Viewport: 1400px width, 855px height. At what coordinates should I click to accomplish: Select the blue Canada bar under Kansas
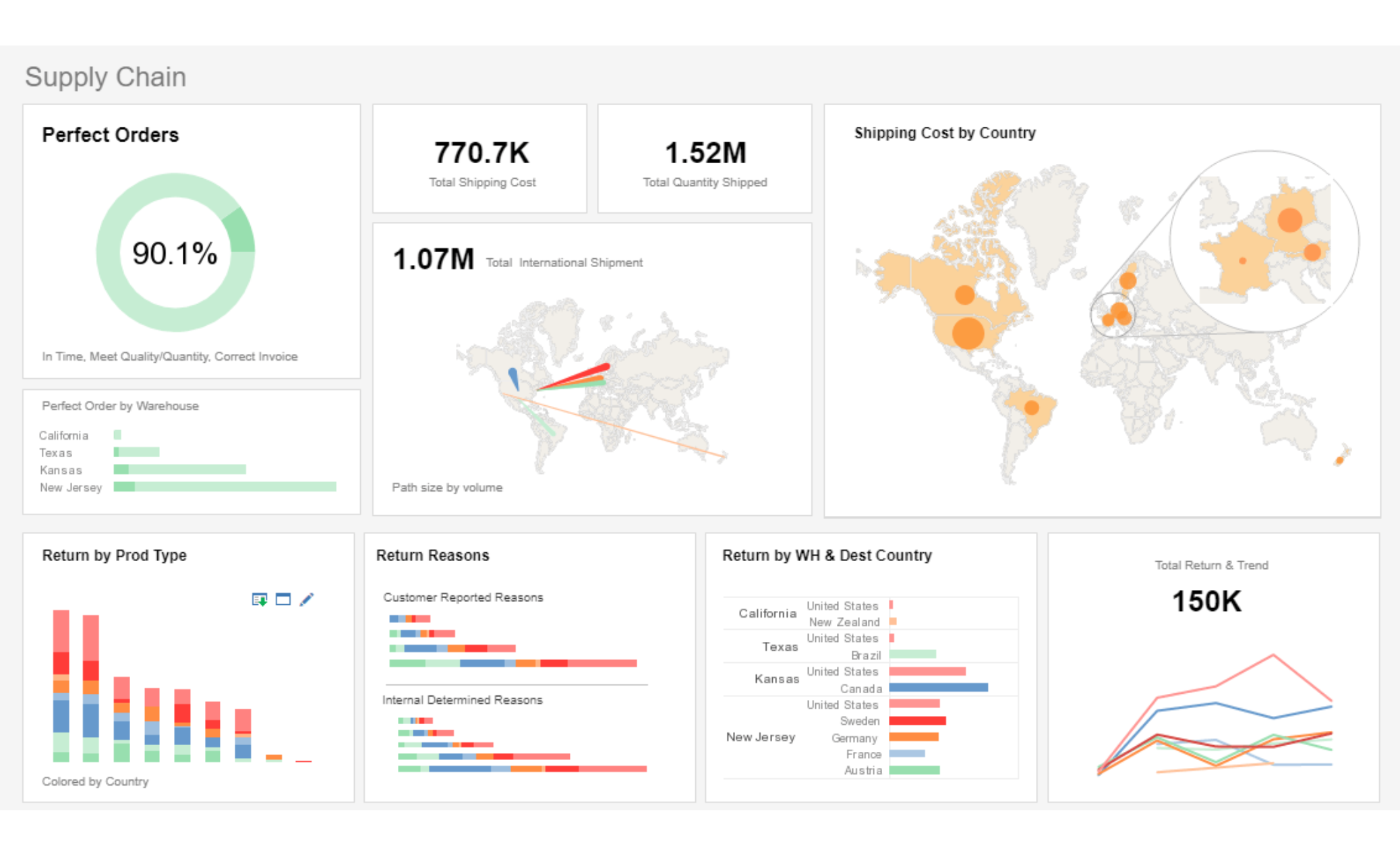tap(938, 688)
